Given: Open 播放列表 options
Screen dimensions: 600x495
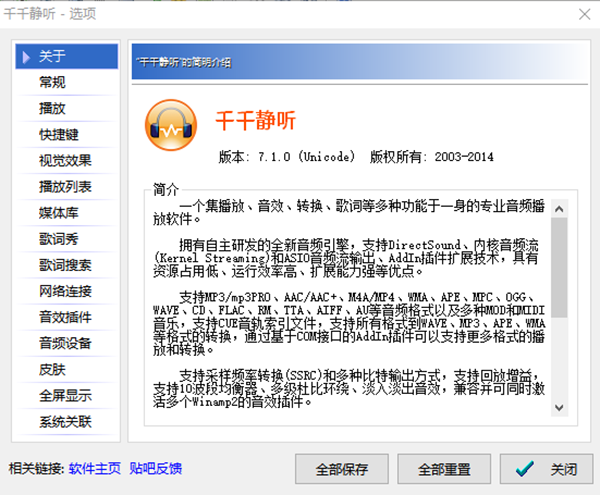Looking at the screenshot, I should (65, 186).
